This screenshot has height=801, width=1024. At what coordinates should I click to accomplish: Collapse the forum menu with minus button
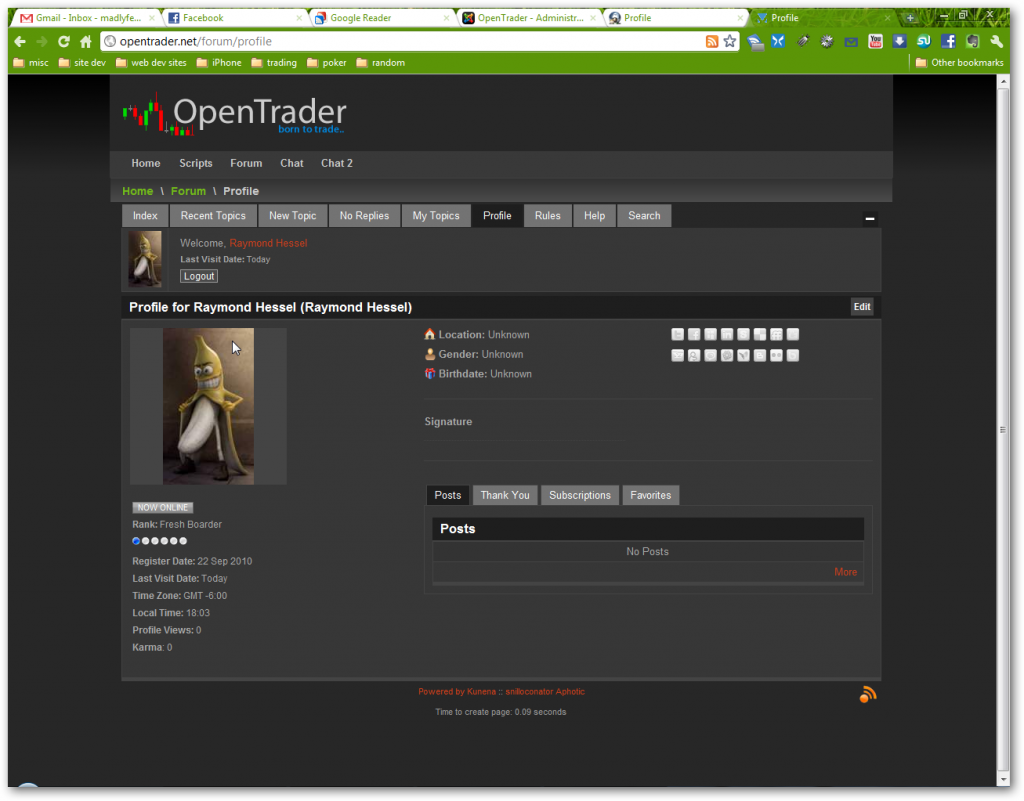click(x=870, y=219)
